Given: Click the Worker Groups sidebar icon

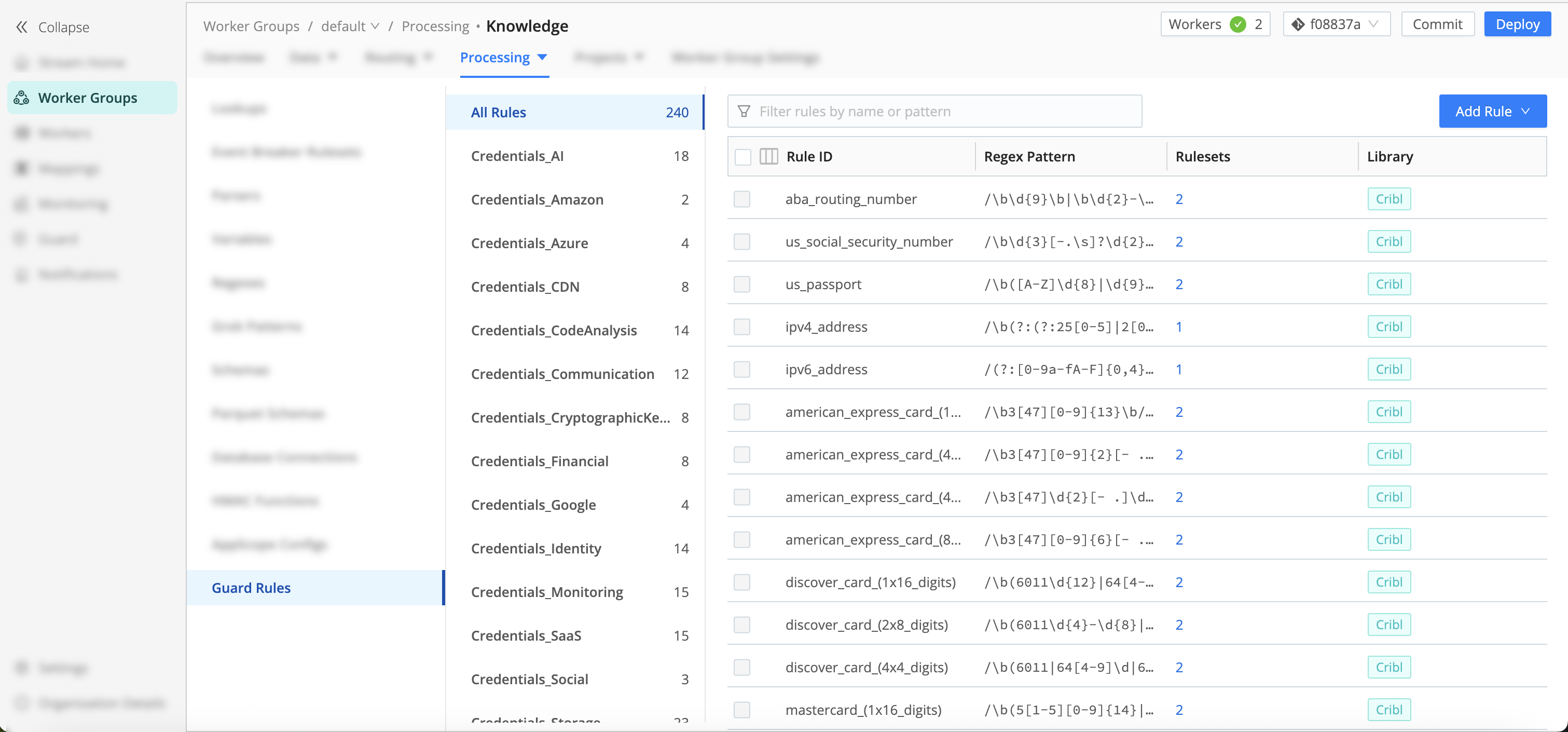Looking at the screenshot, I should (22, 98).
